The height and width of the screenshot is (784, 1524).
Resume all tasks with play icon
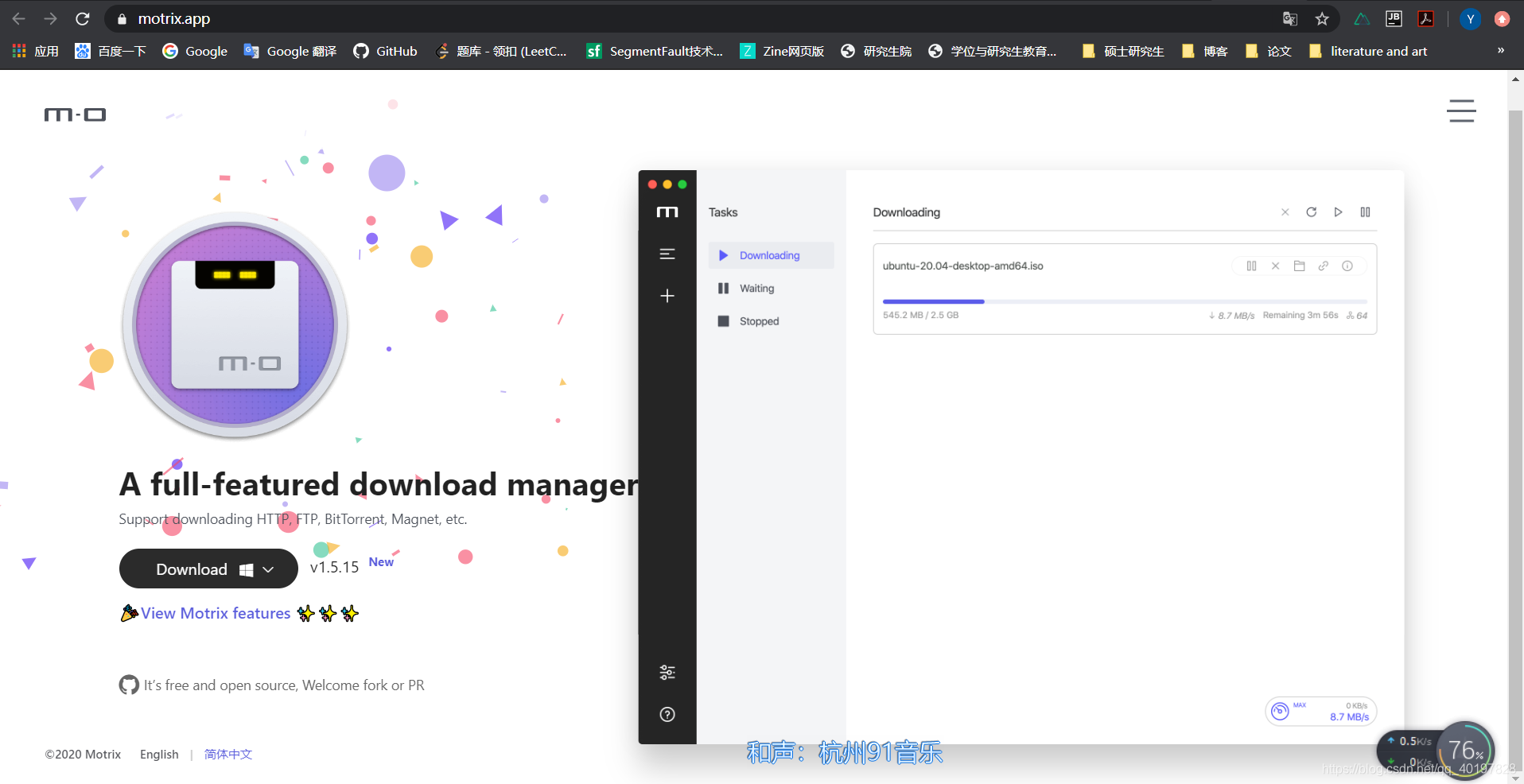coord(1339,212)
